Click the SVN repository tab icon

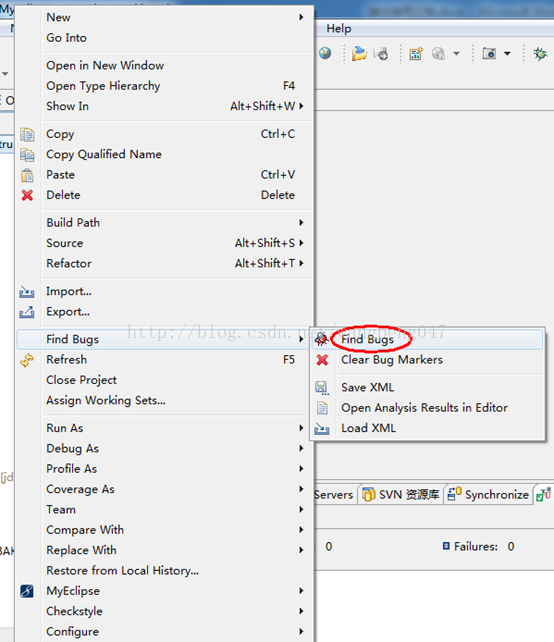(369, 495)
